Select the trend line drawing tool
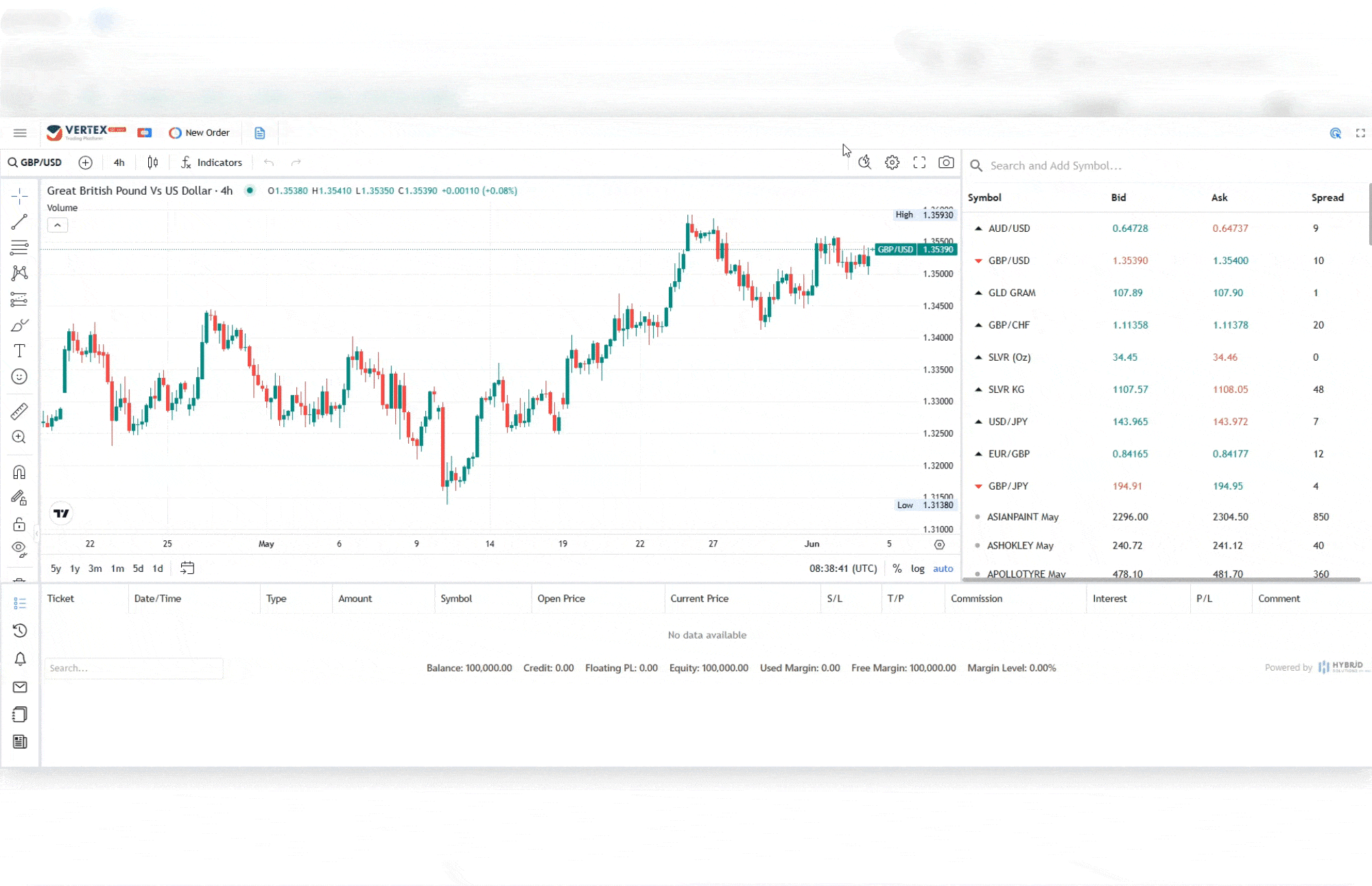Viewport: 1372px width, 886px height. (x=19, y=222)
